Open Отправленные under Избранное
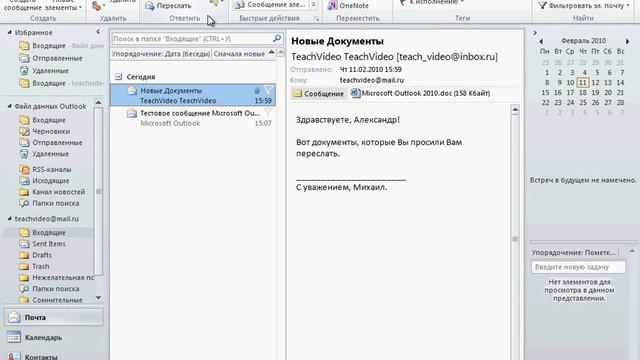 [57, 58]
